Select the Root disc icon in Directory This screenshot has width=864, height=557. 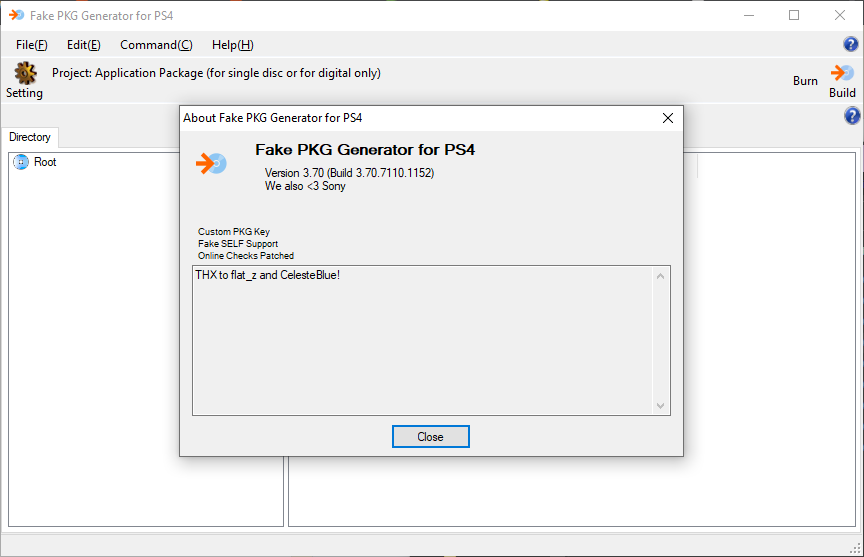click(21, 162)
